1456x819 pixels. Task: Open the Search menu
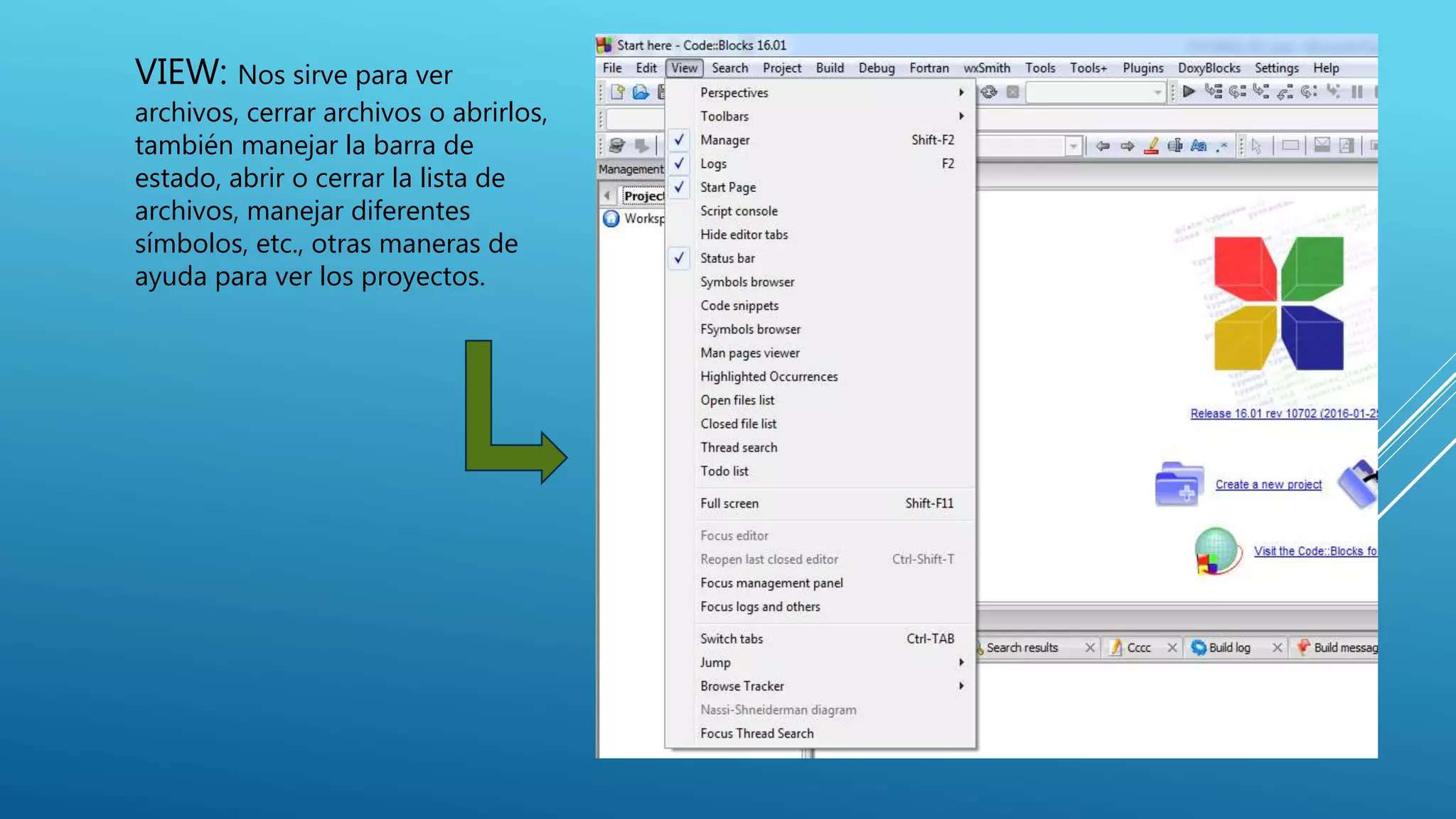click(x=730, y=68)
